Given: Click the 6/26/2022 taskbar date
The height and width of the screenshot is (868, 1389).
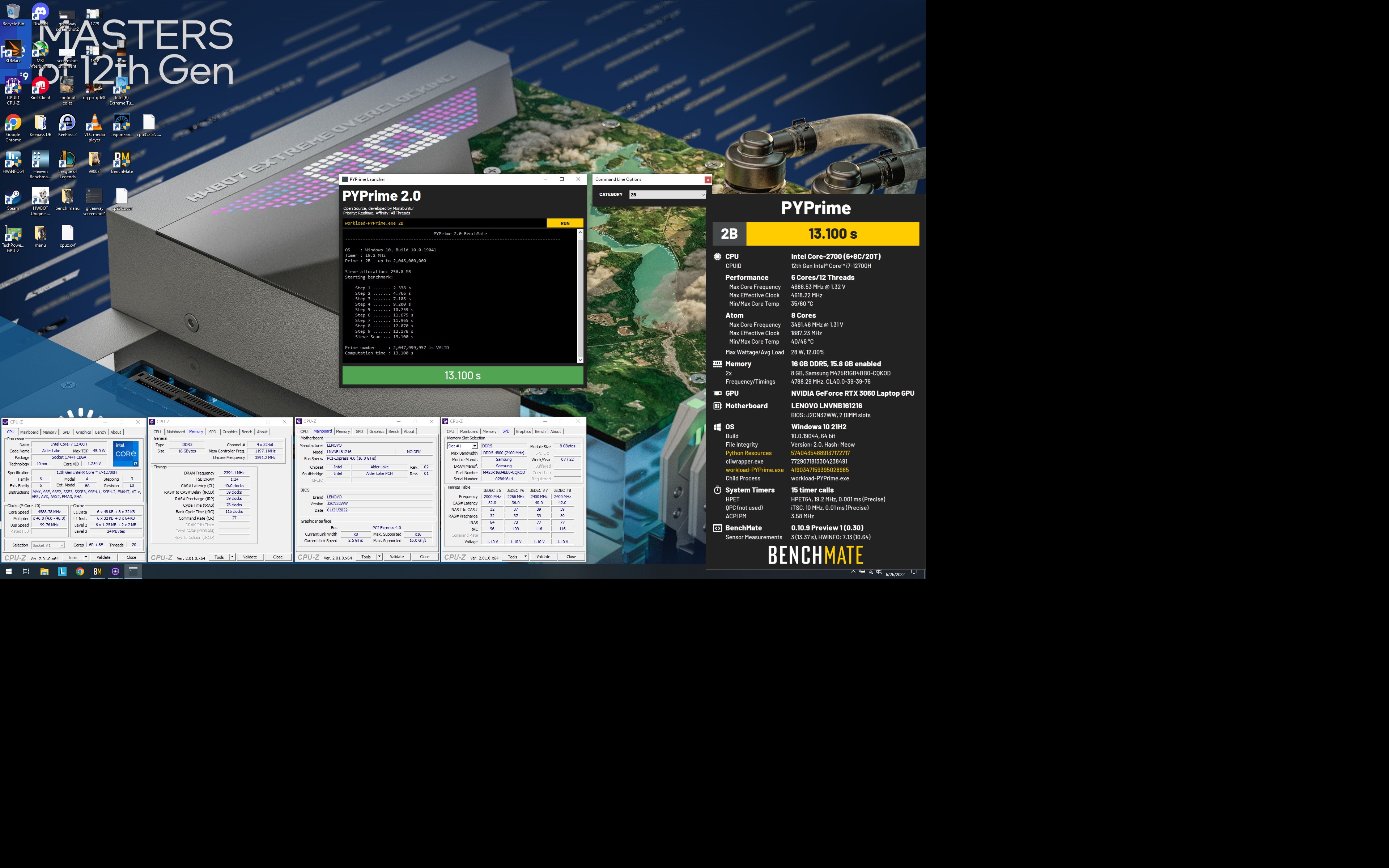Looking at the screenshot, I should 895,574.
